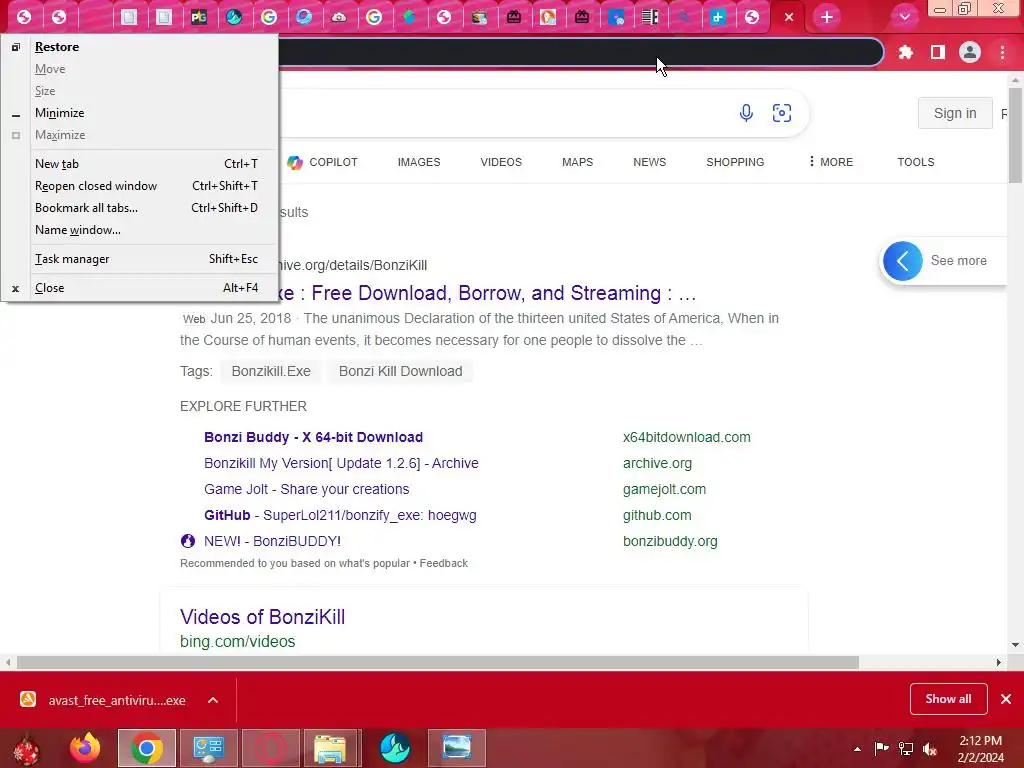Open Videos of BonziKill heading
Screen dimensions: 1024x768
[263, 616]
